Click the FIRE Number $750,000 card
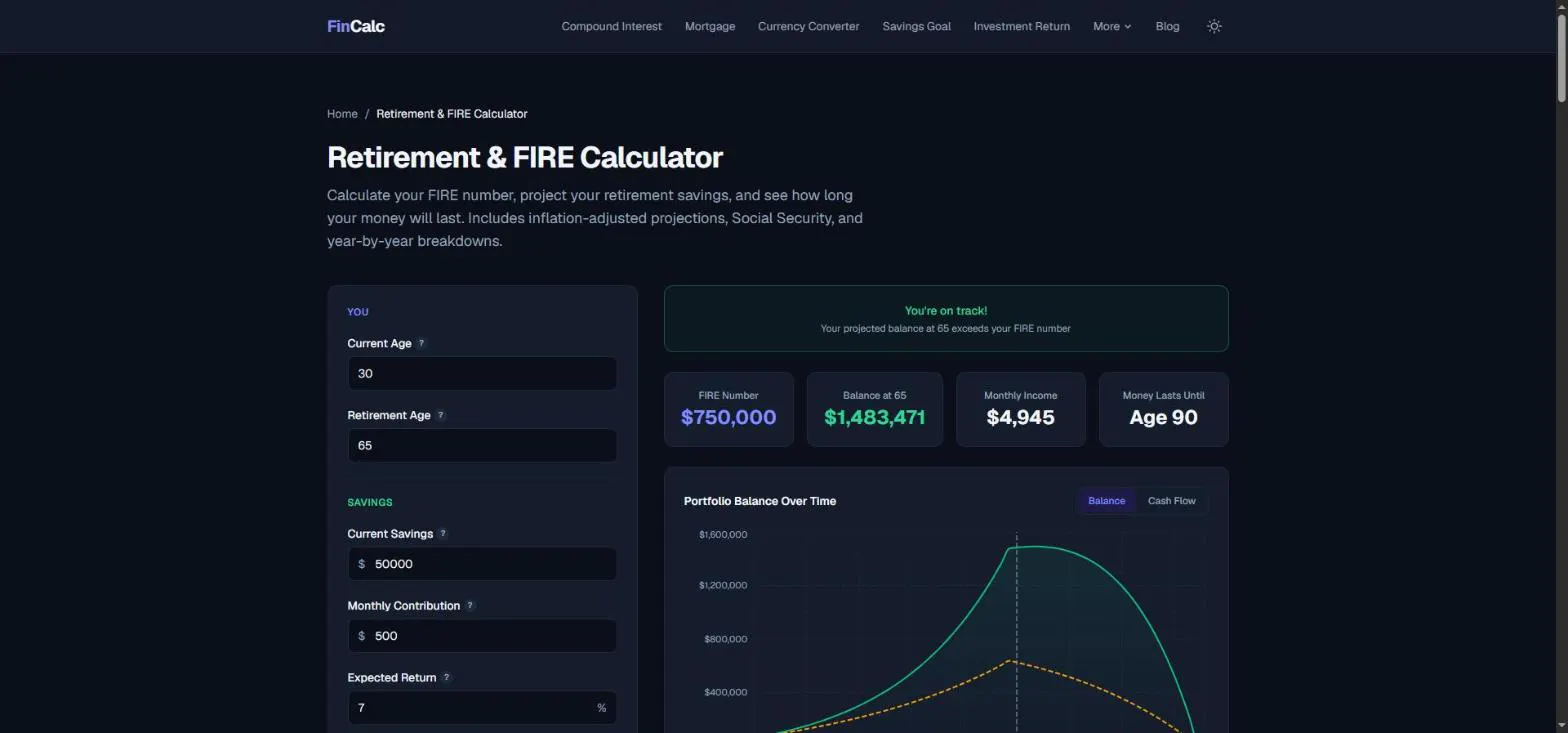Screen dimensions: 1568x733 click(729, 409)
